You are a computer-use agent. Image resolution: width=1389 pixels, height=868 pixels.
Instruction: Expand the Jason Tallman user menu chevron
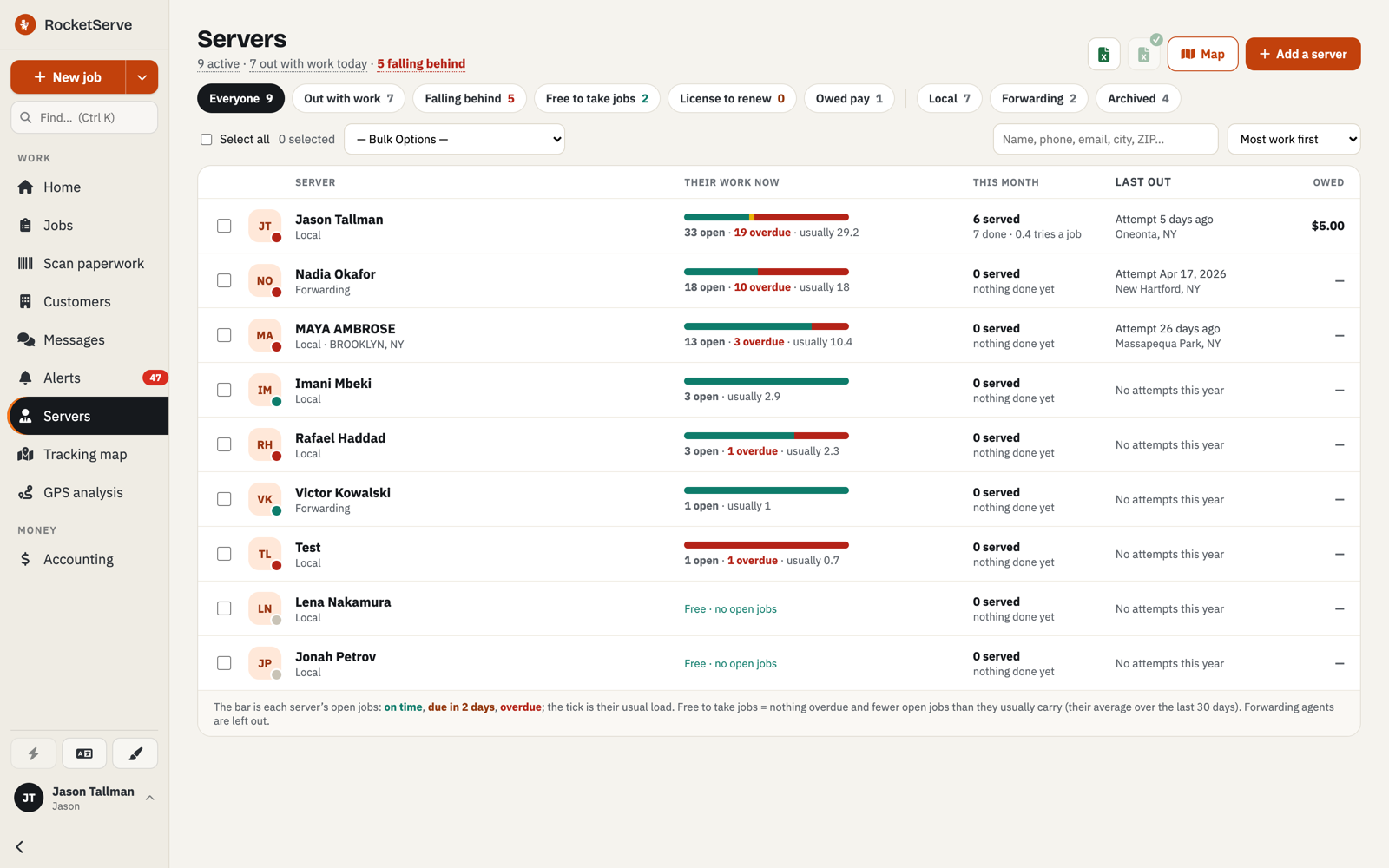click(150, 798)
